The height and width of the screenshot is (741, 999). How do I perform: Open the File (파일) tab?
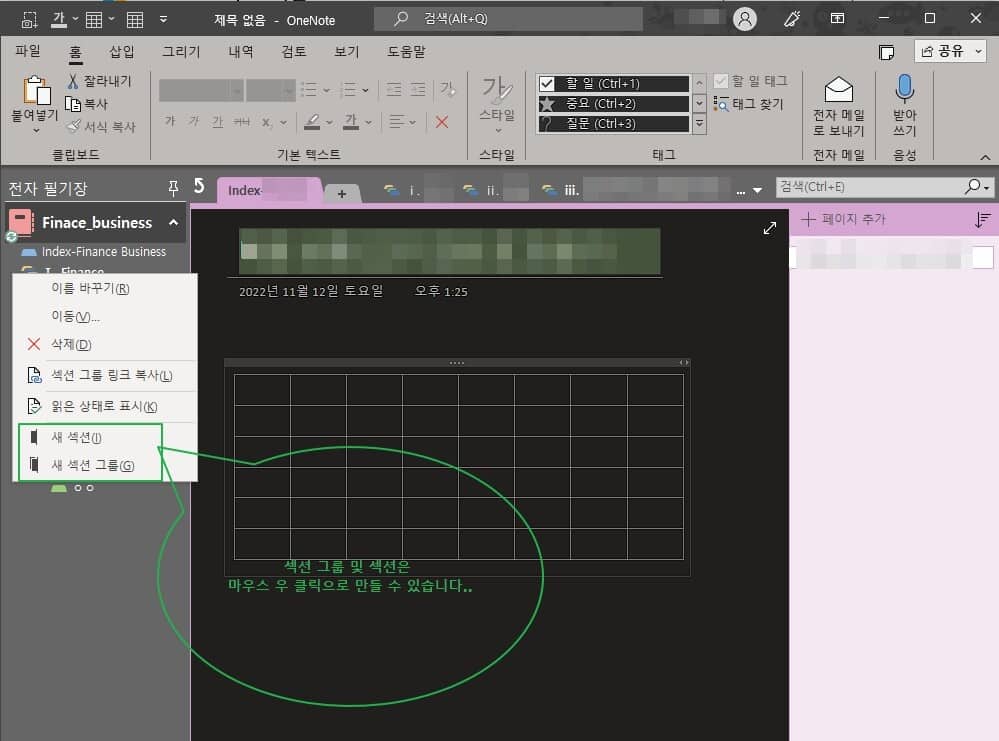[27, 51]
